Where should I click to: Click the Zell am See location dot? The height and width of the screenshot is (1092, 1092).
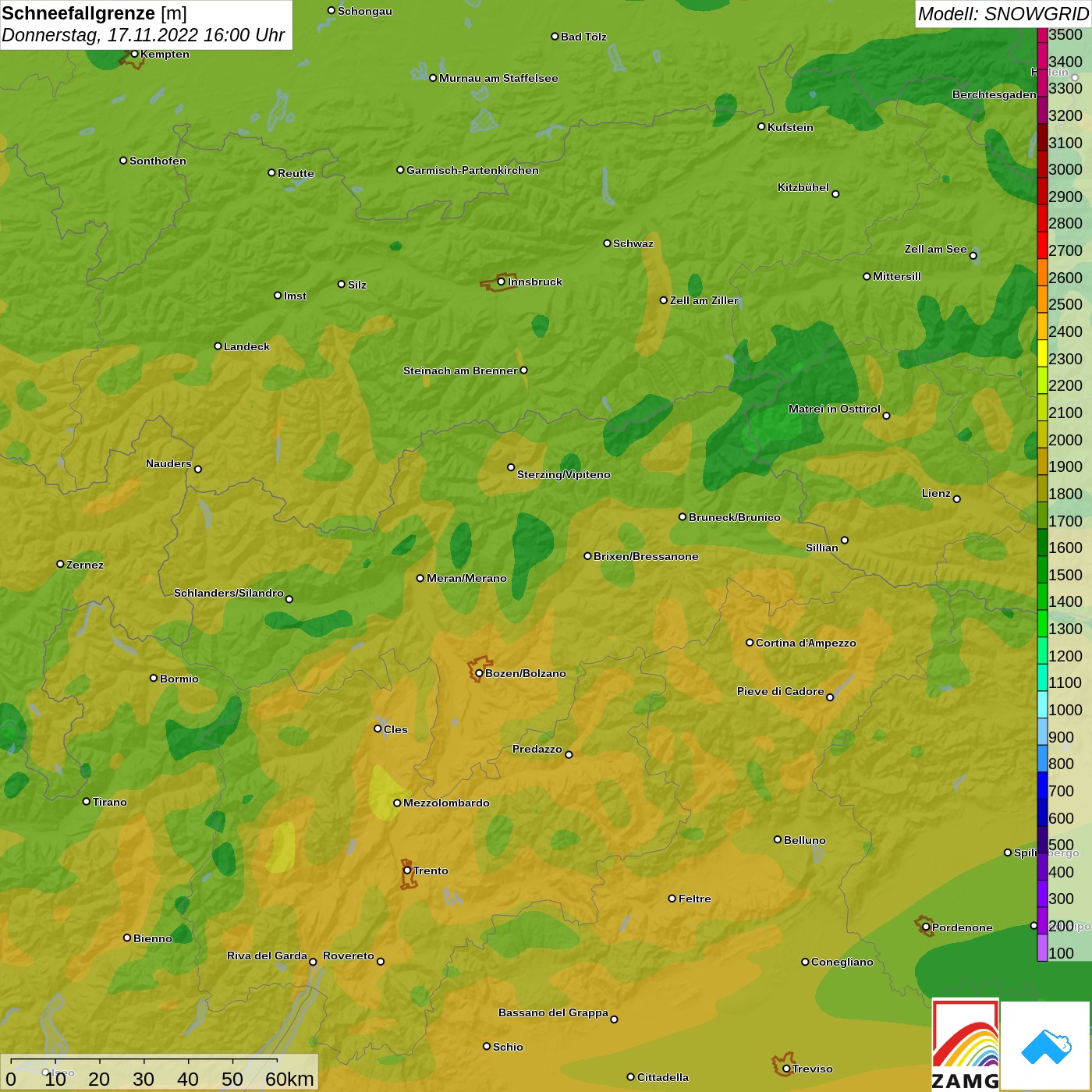coord(973,256)
